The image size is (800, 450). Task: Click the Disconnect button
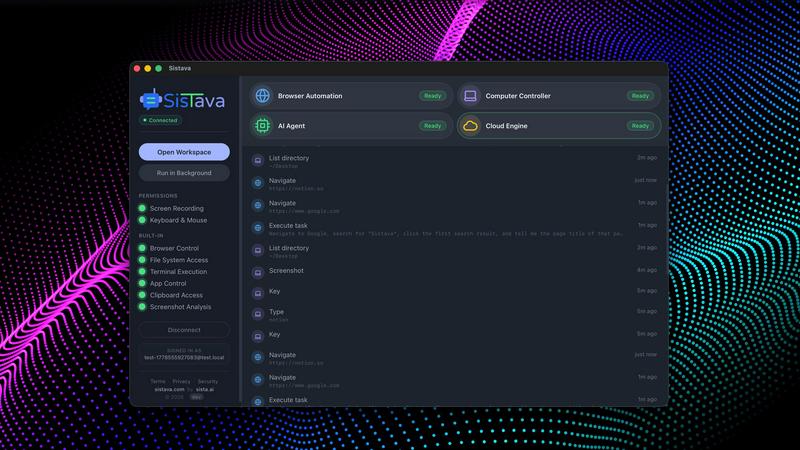(x=184, y=330)
